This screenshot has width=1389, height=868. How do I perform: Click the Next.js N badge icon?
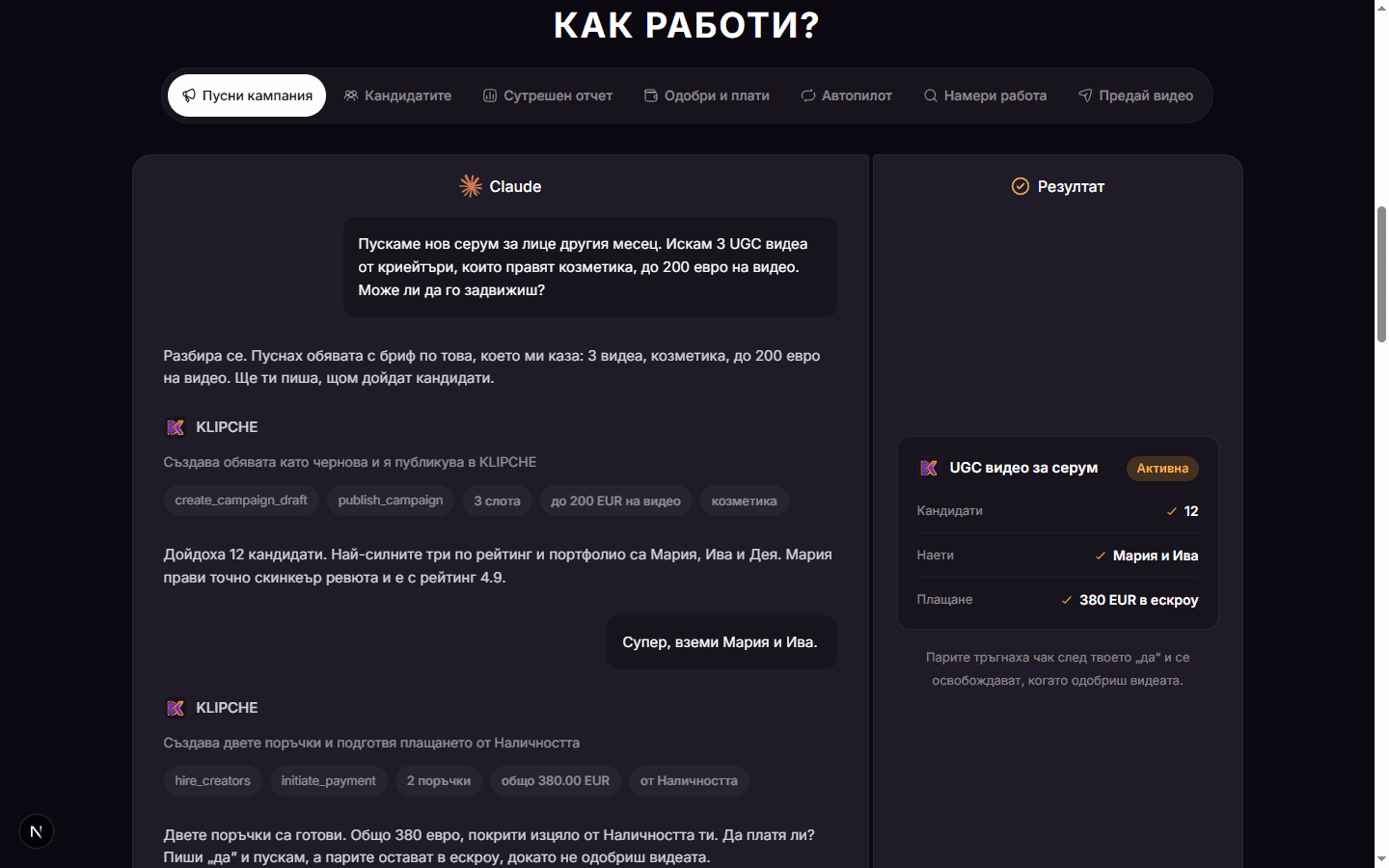tap(37, 831)
